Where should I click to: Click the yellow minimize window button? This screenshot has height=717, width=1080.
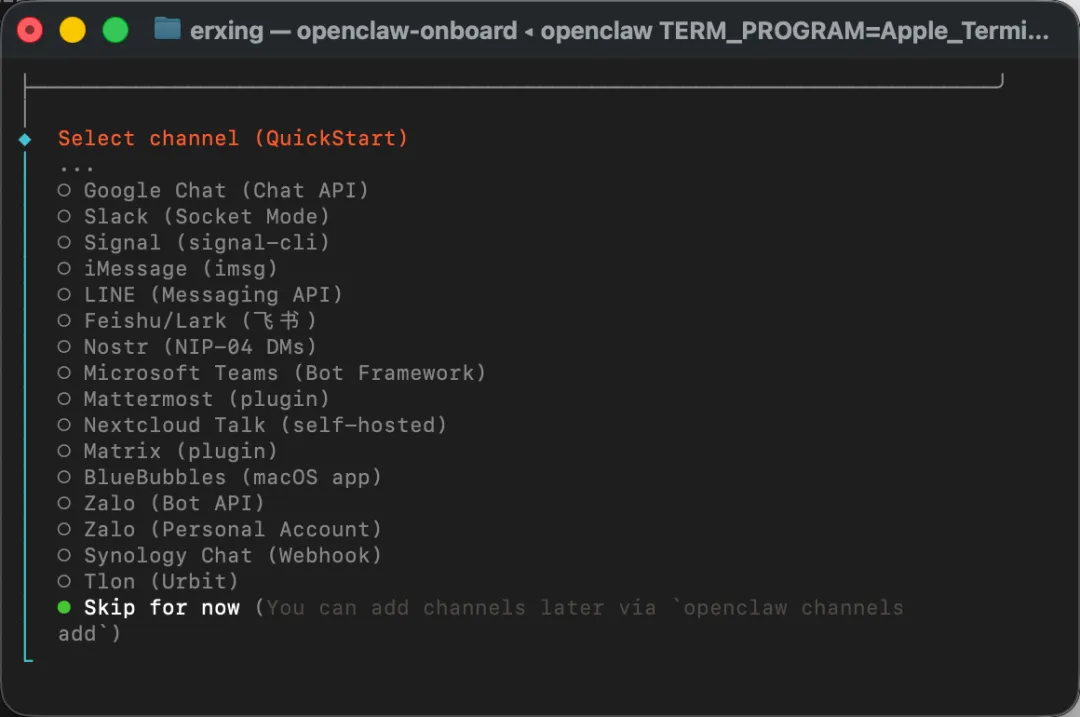tap(72, 30)
